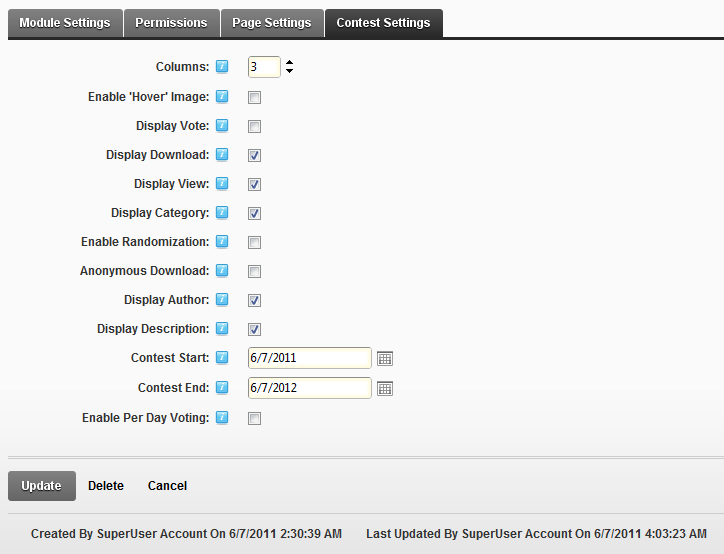Open the Permissions tab
724x554 pixels.
171,23
